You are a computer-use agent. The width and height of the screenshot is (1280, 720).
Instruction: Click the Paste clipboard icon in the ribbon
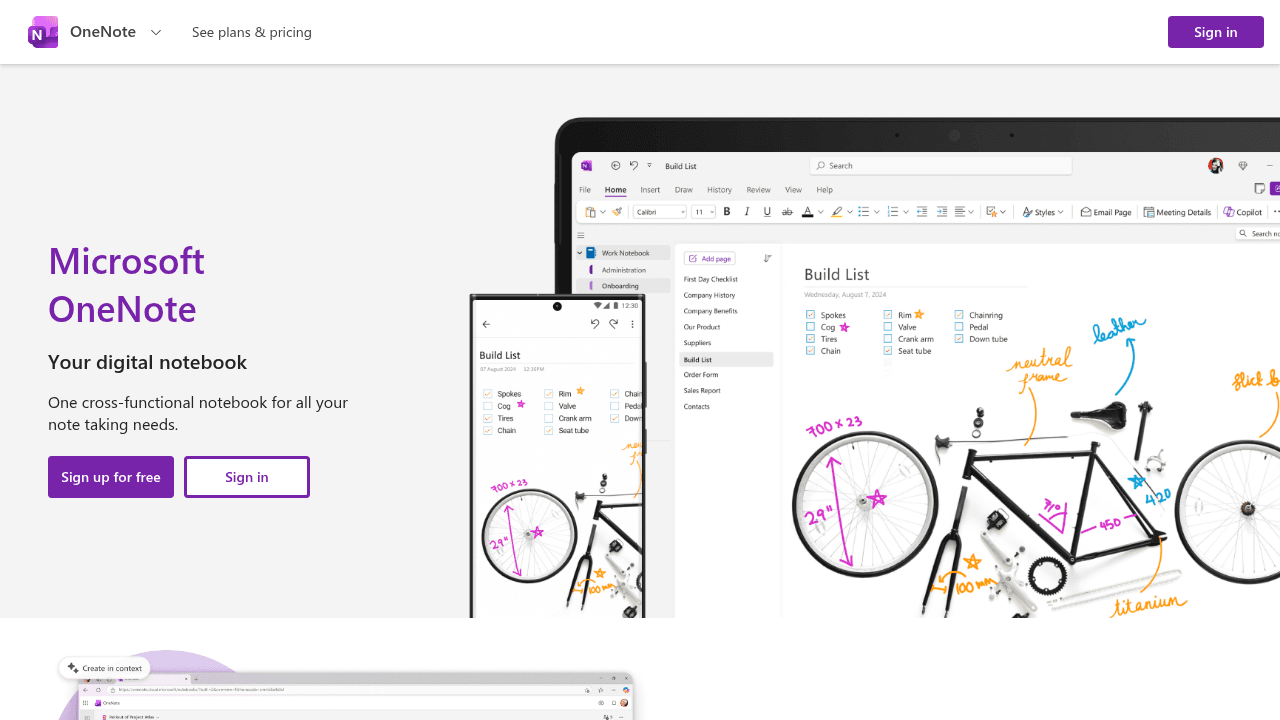pos(591,212)
